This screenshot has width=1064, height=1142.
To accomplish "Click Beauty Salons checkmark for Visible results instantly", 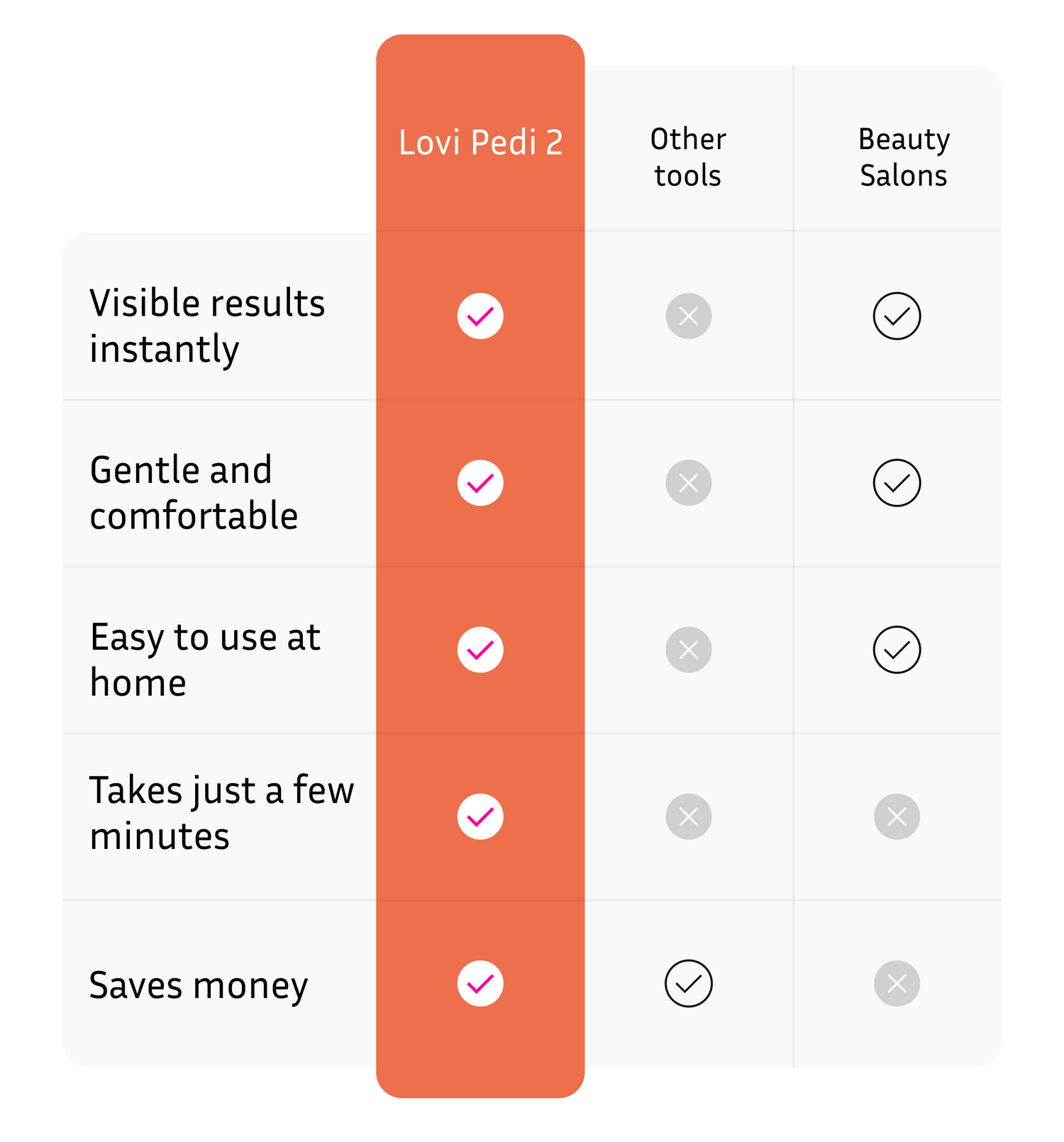I will pyautogui.click(x=897, y=316).
